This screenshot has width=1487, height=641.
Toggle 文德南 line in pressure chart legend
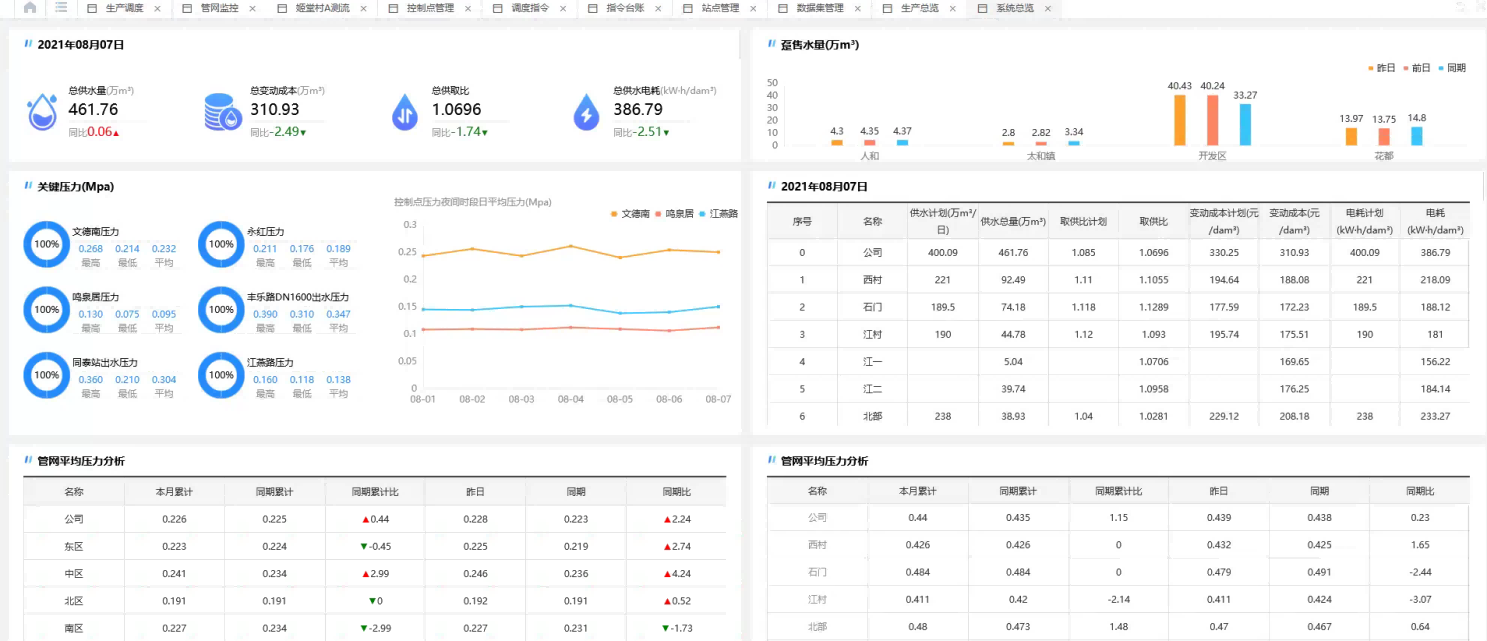[x=629, y=214]
